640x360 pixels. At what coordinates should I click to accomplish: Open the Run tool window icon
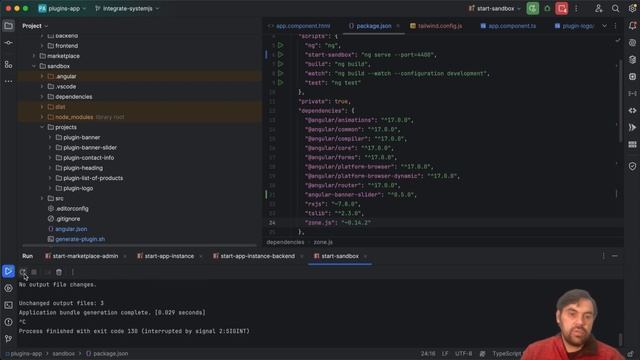[x=8, y=271]
